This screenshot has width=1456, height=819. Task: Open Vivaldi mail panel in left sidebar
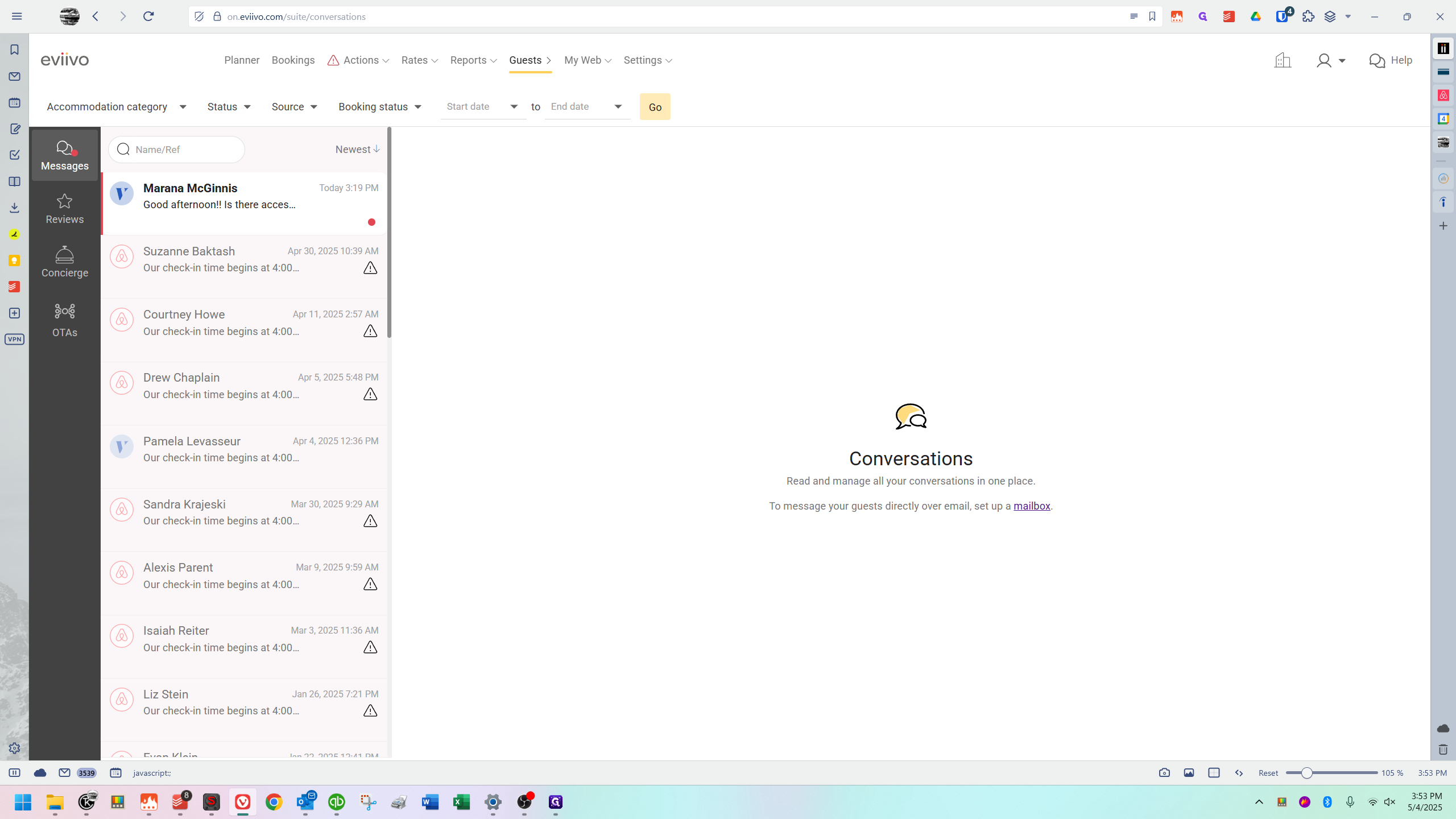tap(15, 76)
